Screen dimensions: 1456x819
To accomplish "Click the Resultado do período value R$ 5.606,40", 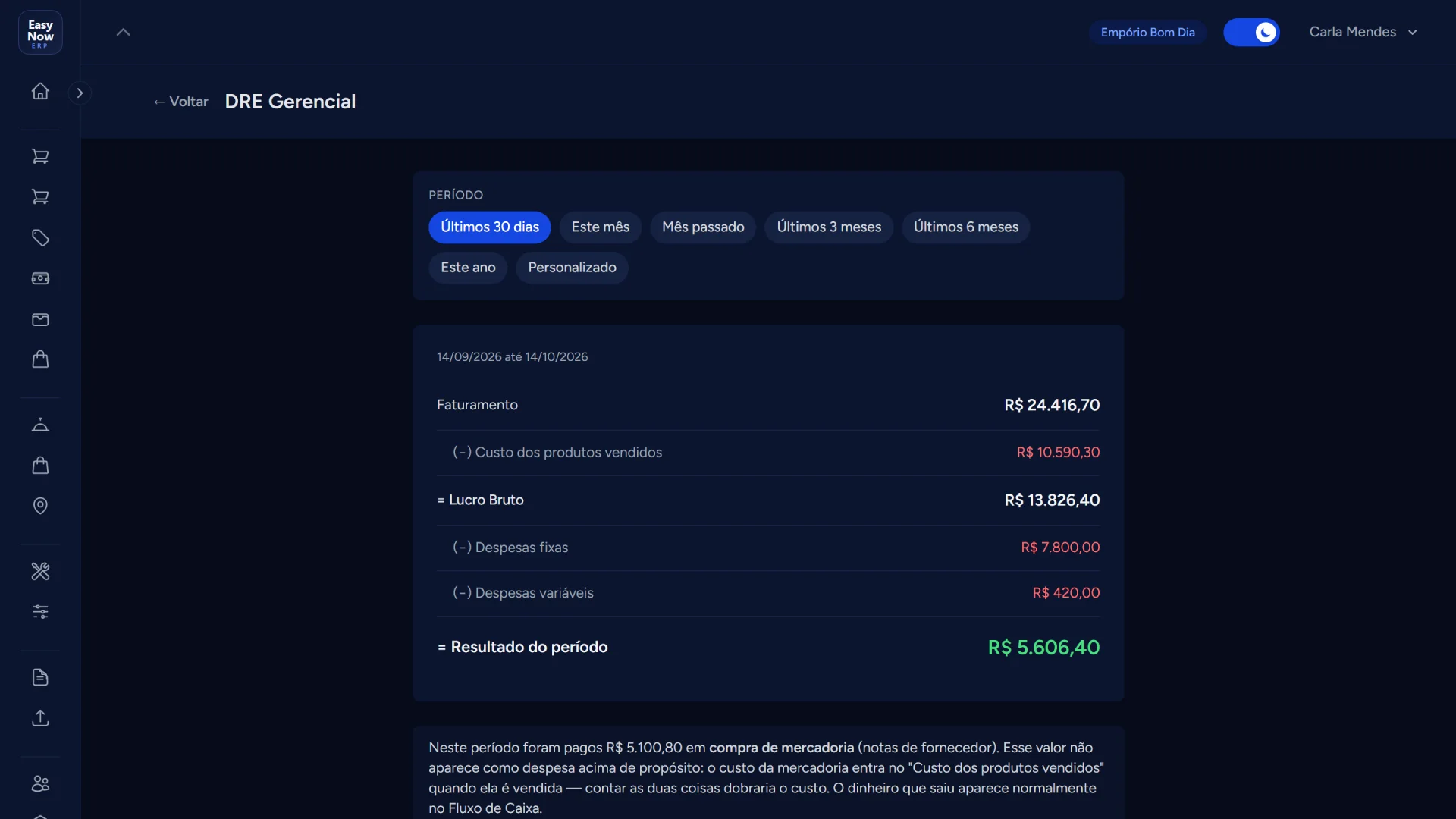I will tap(1043, 648).
